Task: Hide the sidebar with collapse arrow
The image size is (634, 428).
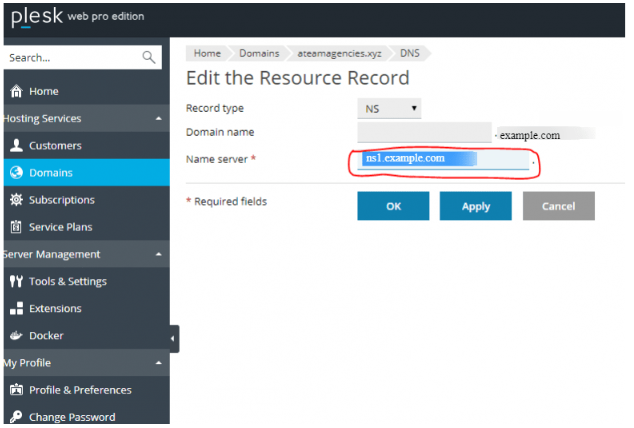Action: point(174,339)
